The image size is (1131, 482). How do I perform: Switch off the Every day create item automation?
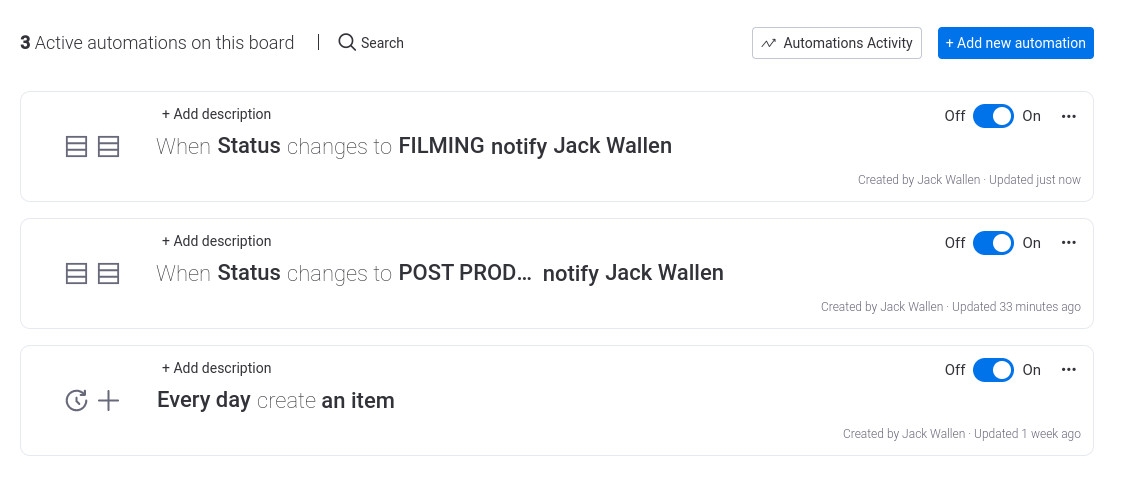(993, 370)
